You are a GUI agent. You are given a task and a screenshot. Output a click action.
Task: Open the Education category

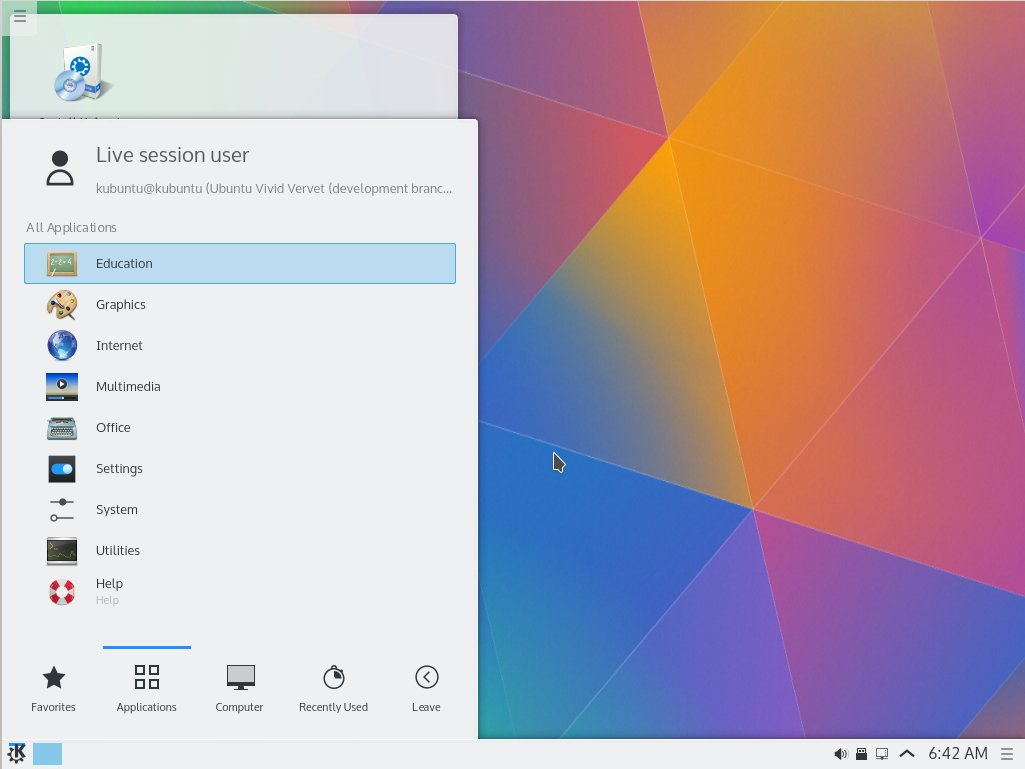tap(240, 264)
